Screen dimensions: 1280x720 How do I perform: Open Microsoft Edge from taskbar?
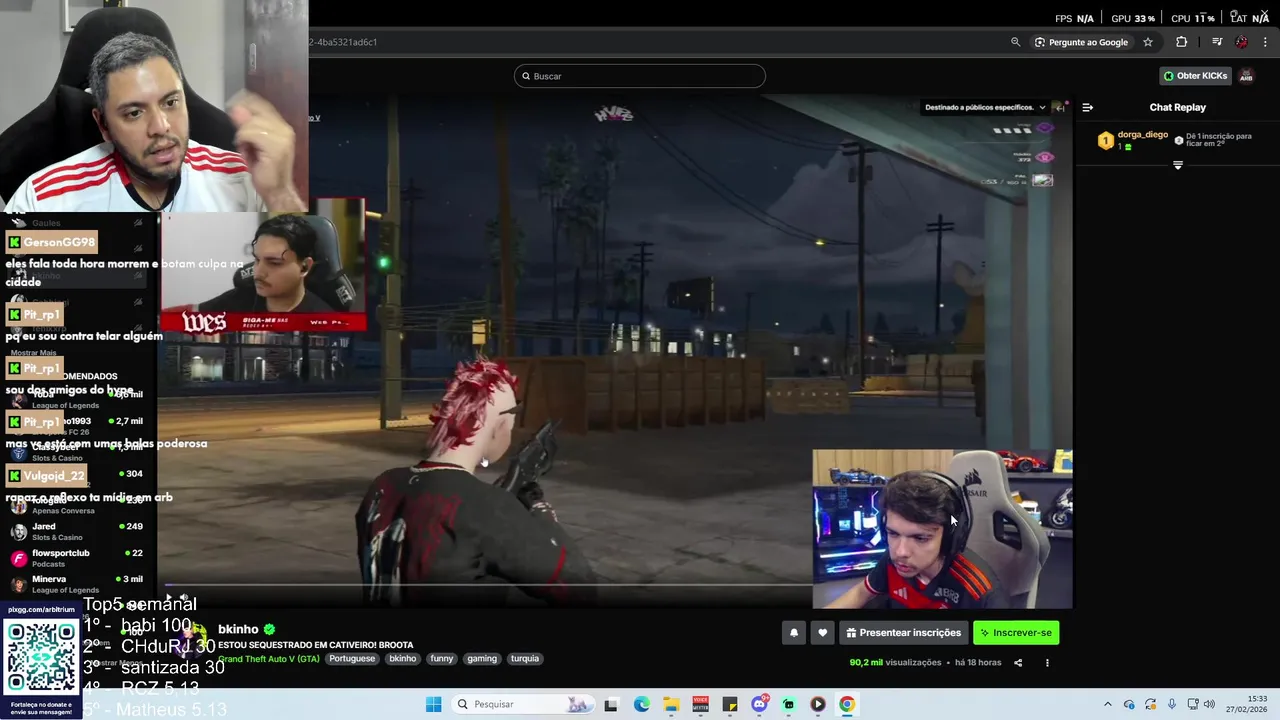pyautogui.click(x=641, y=704)
